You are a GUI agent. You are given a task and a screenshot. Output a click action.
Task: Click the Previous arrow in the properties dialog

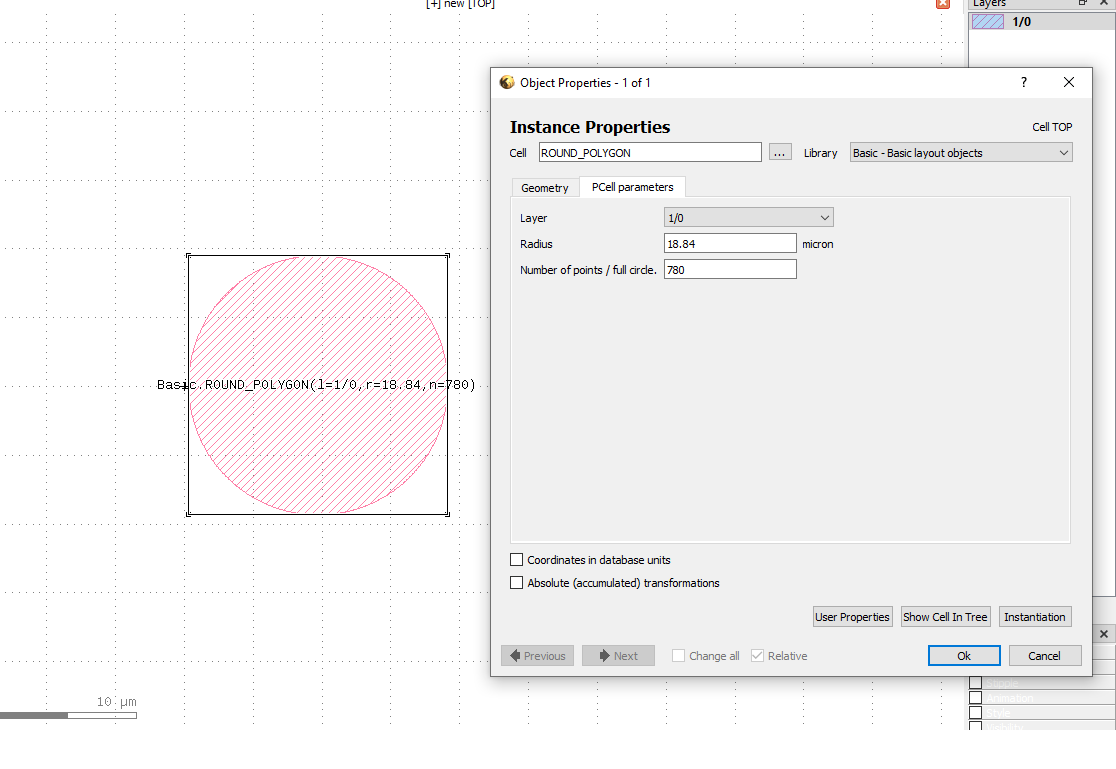tap(537, 655)
